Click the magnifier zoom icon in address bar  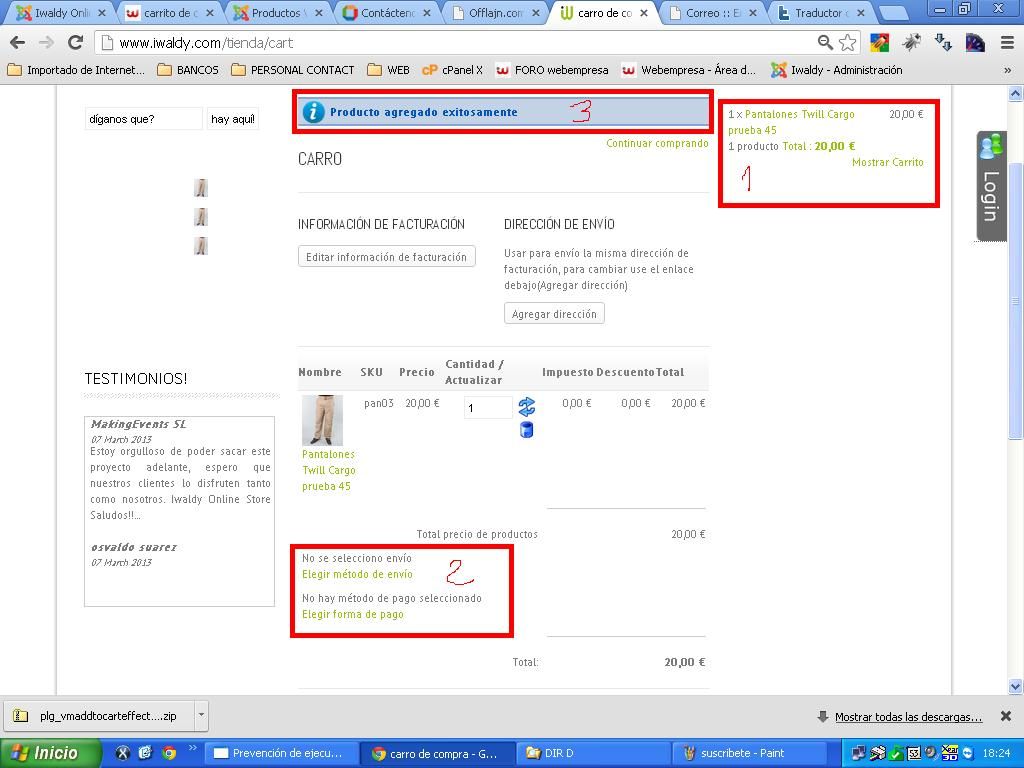coord(825,43)
